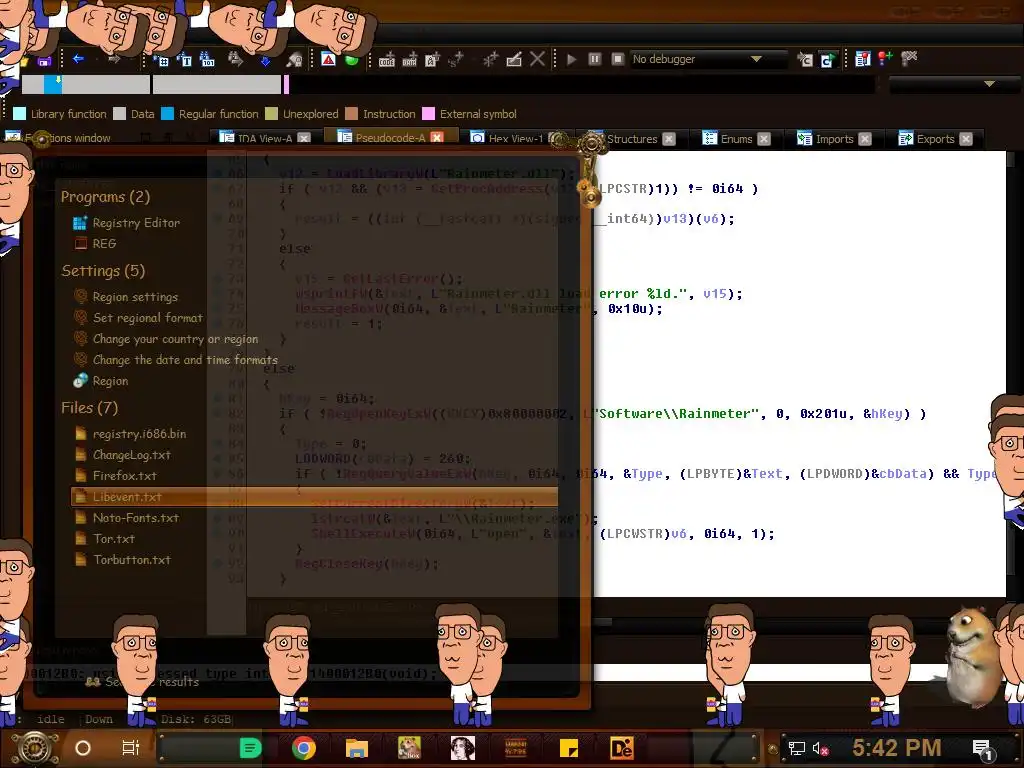Click the blue Regular function swatch
The image size is (1024, 768).
pyautogui.click(x=167, y=114)
